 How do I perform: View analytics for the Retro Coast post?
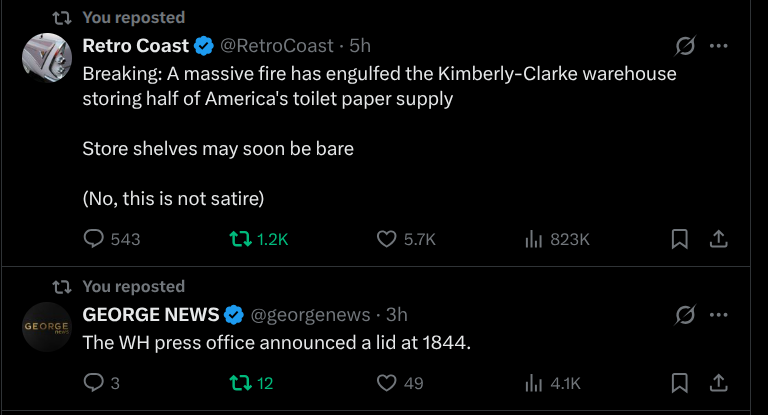(x=535, y=239)
